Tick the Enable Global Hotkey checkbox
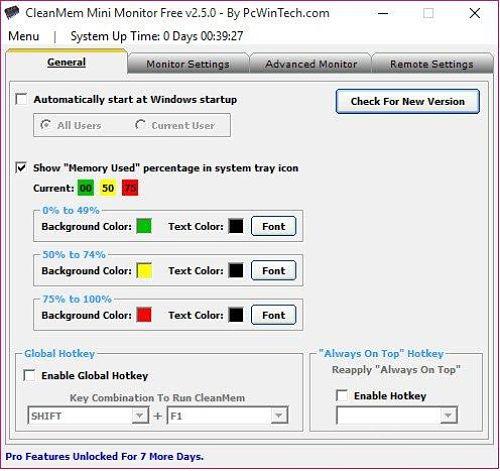 [x=29, y=375]
